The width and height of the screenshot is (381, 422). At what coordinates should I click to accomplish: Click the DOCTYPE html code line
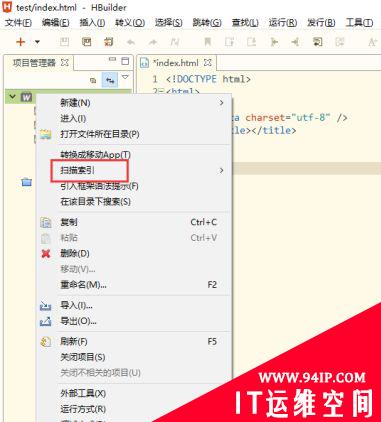(208, 79)
